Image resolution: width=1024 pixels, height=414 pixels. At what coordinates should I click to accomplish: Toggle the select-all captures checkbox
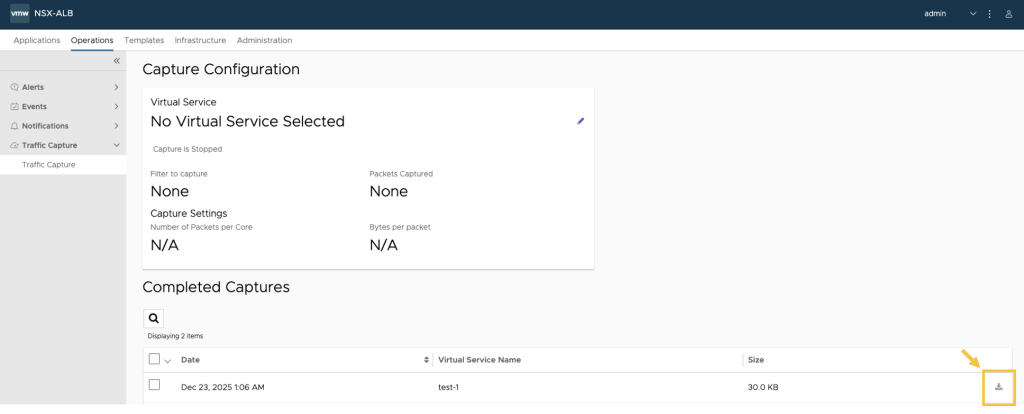coord(154,359)
